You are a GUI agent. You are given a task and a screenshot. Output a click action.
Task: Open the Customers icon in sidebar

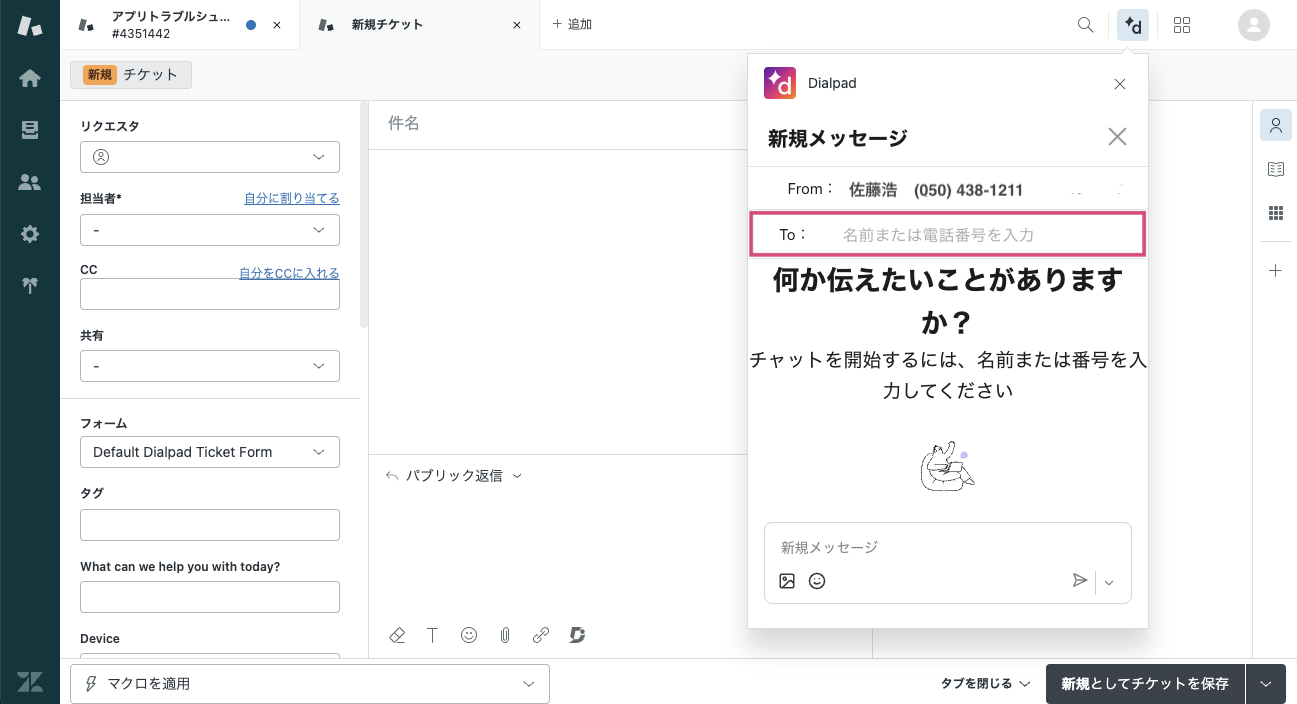click(x=30, y=182)
